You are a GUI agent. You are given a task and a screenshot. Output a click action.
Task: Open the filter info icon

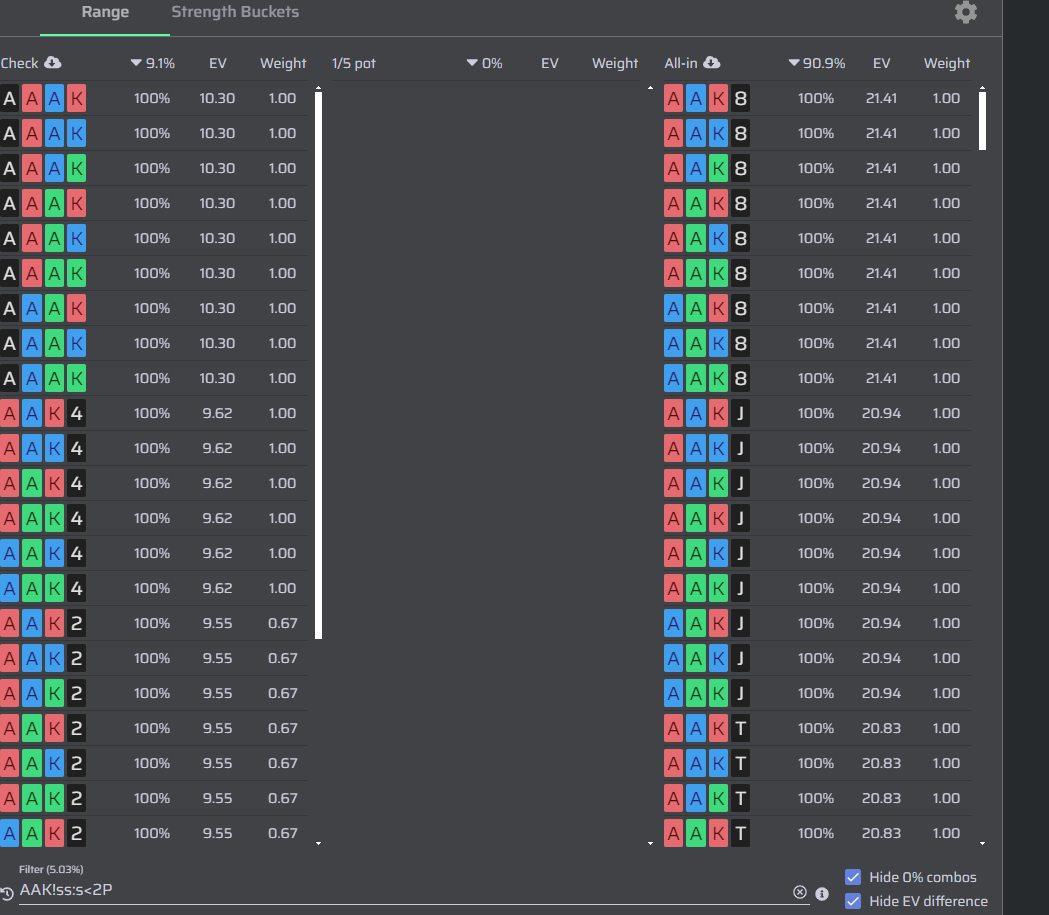[822, 894]
